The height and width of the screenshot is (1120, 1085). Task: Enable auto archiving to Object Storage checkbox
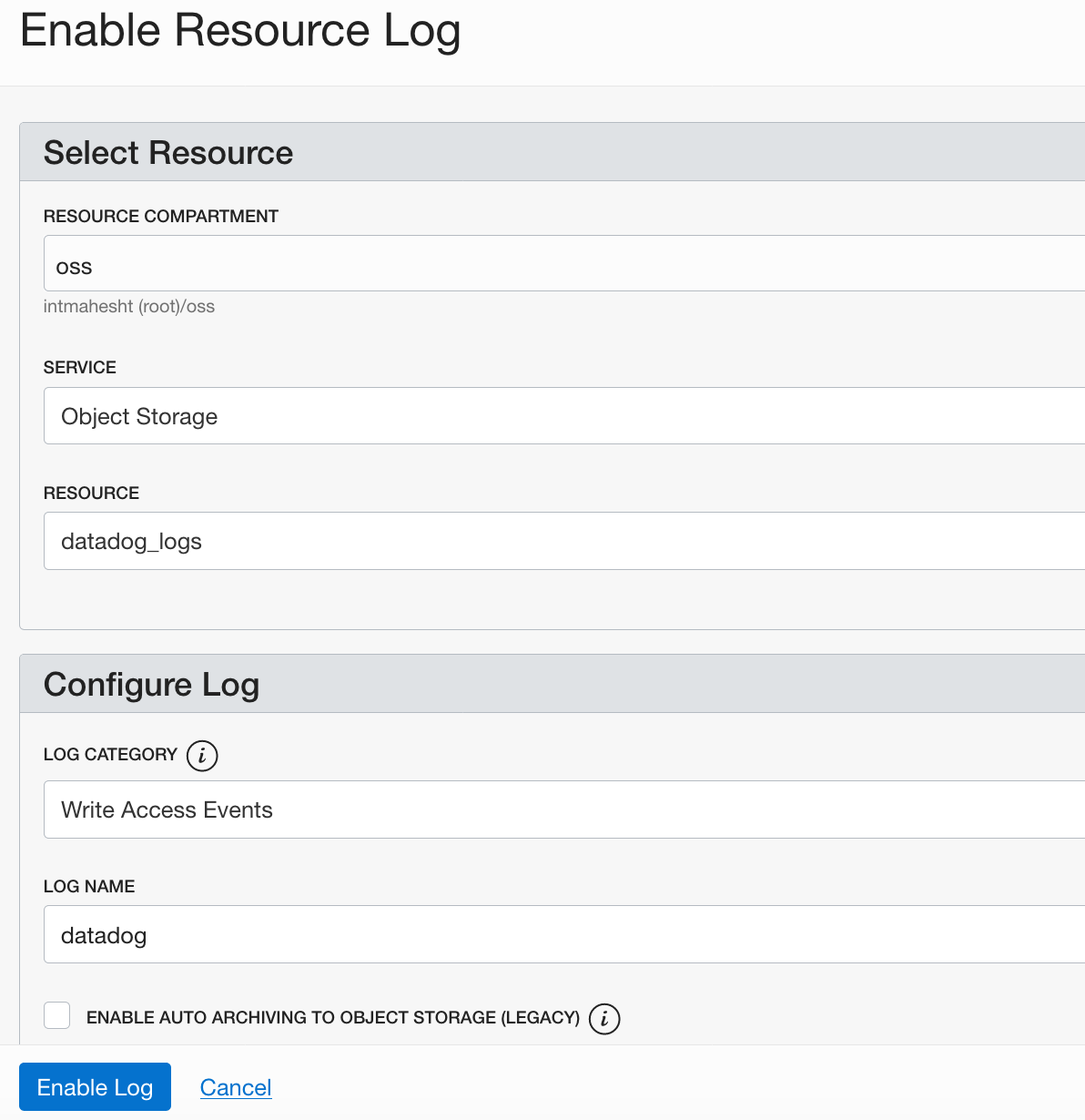pyautogui.click(x=57, y=1015)
